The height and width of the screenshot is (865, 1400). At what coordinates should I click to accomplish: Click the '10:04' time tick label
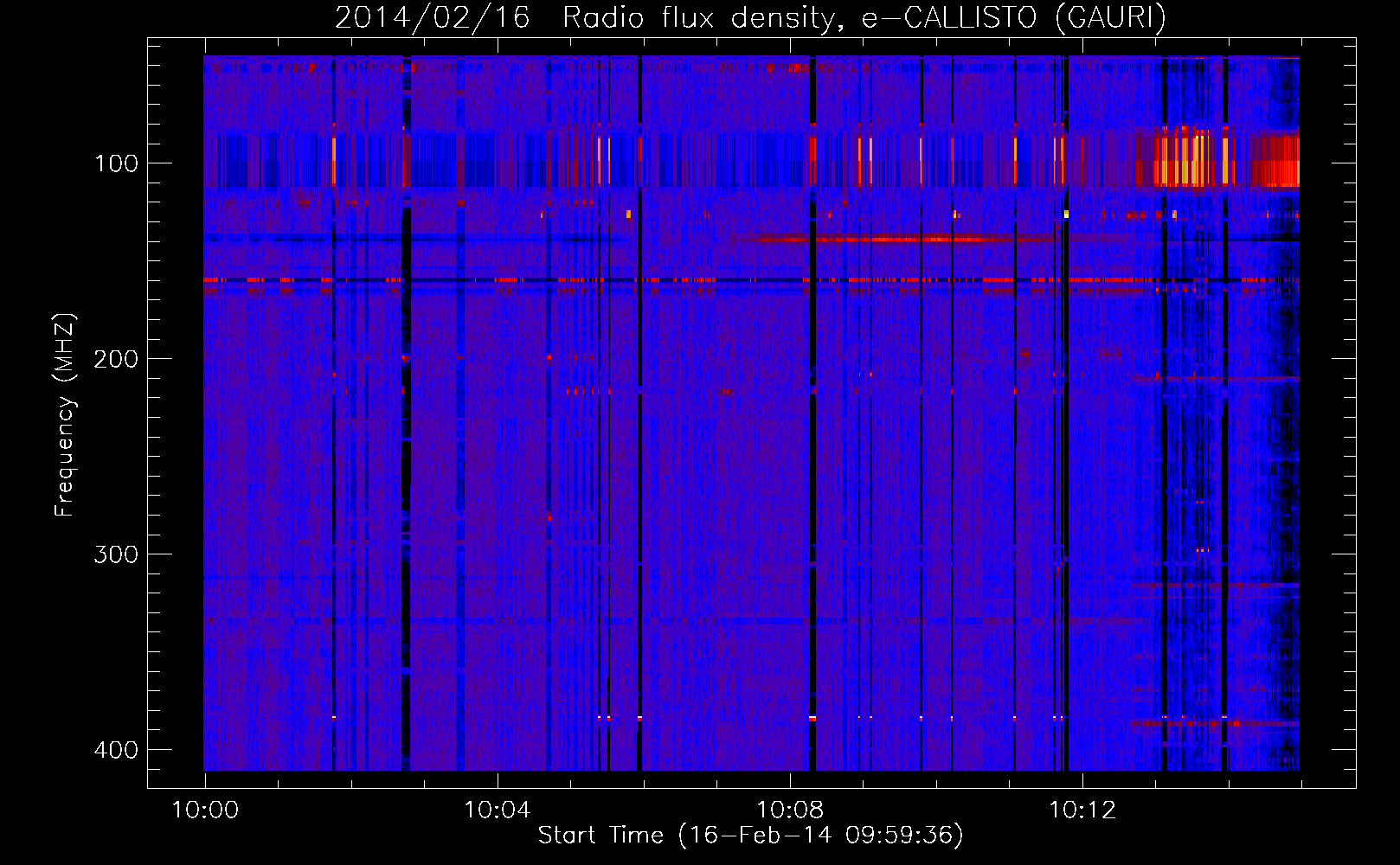click(x=498, y=811)
